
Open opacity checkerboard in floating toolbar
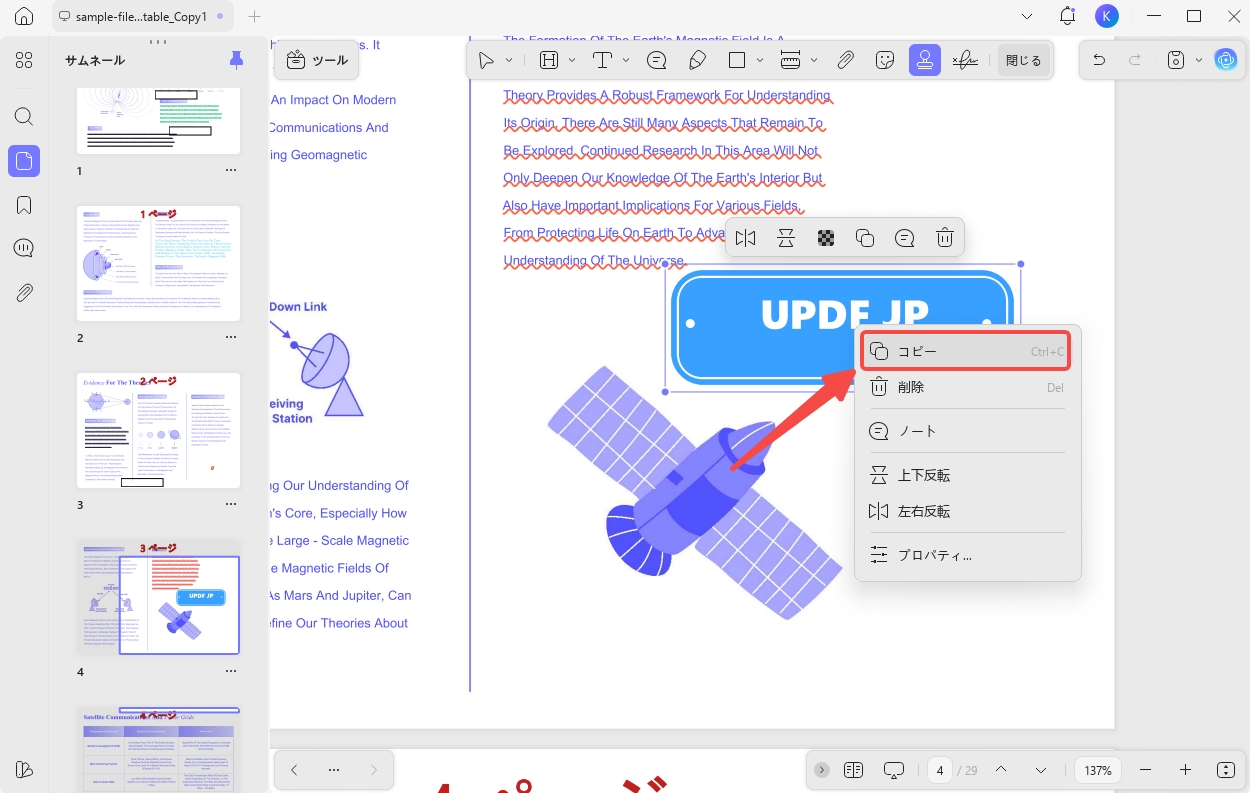pyautogui.click(x=826, y=238)
